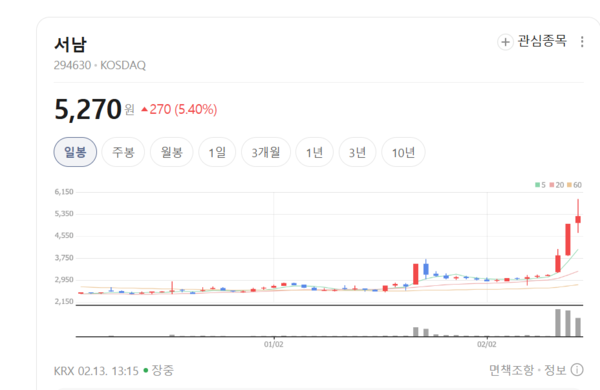The height and width of the screenshot is (390, 600).
Task: Click the pink 20-day moving average legend
Action: pyautogui.click(x=557, y=185)
